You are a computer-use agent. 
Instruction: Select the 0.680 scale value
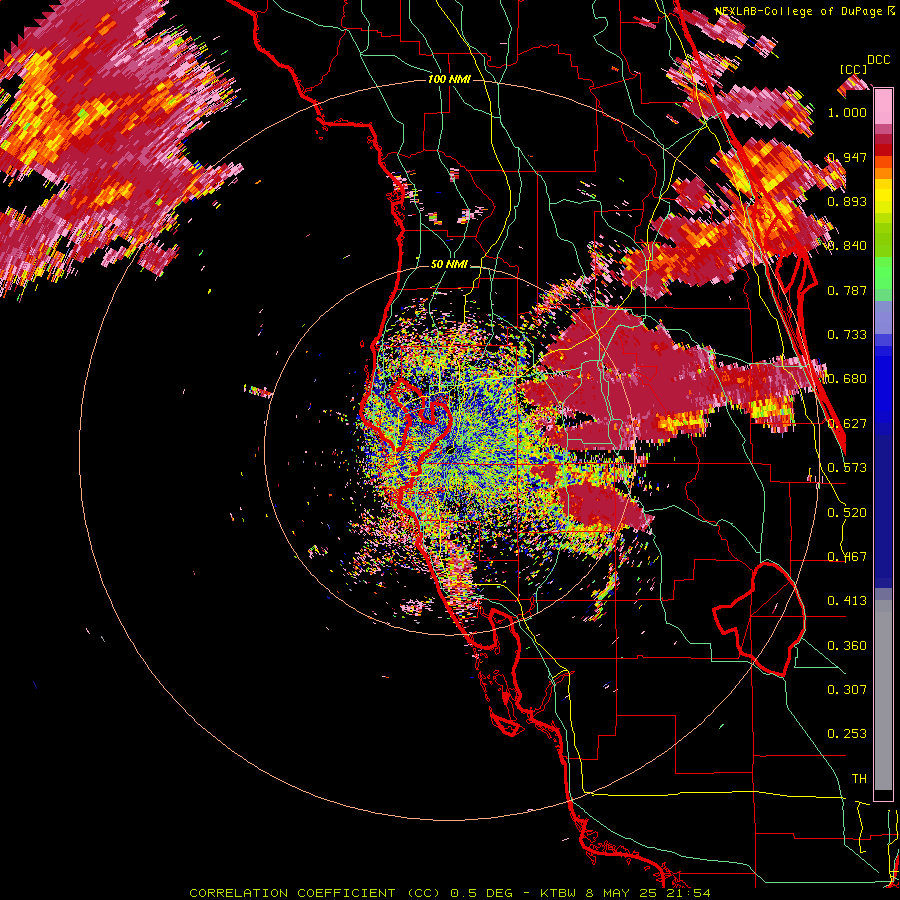coord(847,379)
